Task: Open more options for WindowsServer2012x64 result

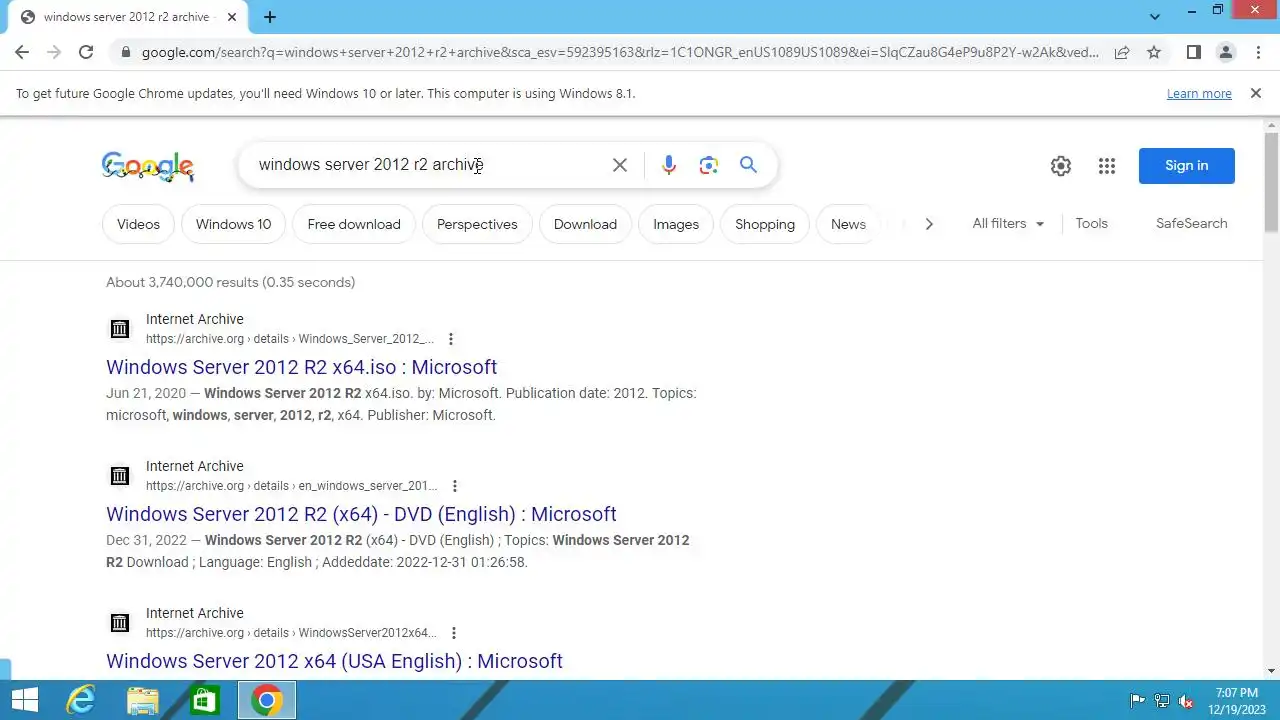Action: point(454,633)
